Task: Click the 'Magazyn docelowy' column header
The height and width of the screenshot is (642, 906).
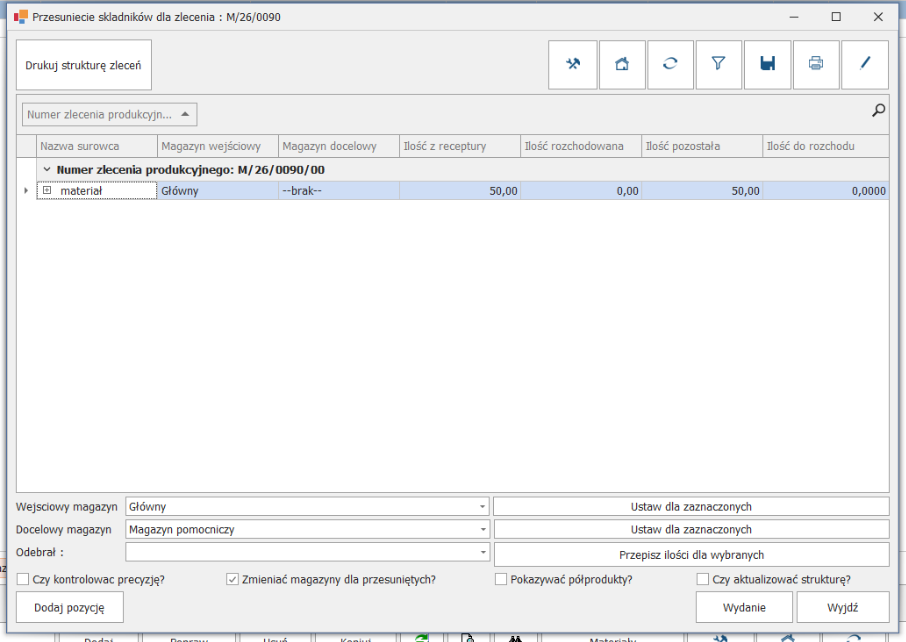Action: click(338, 146)
